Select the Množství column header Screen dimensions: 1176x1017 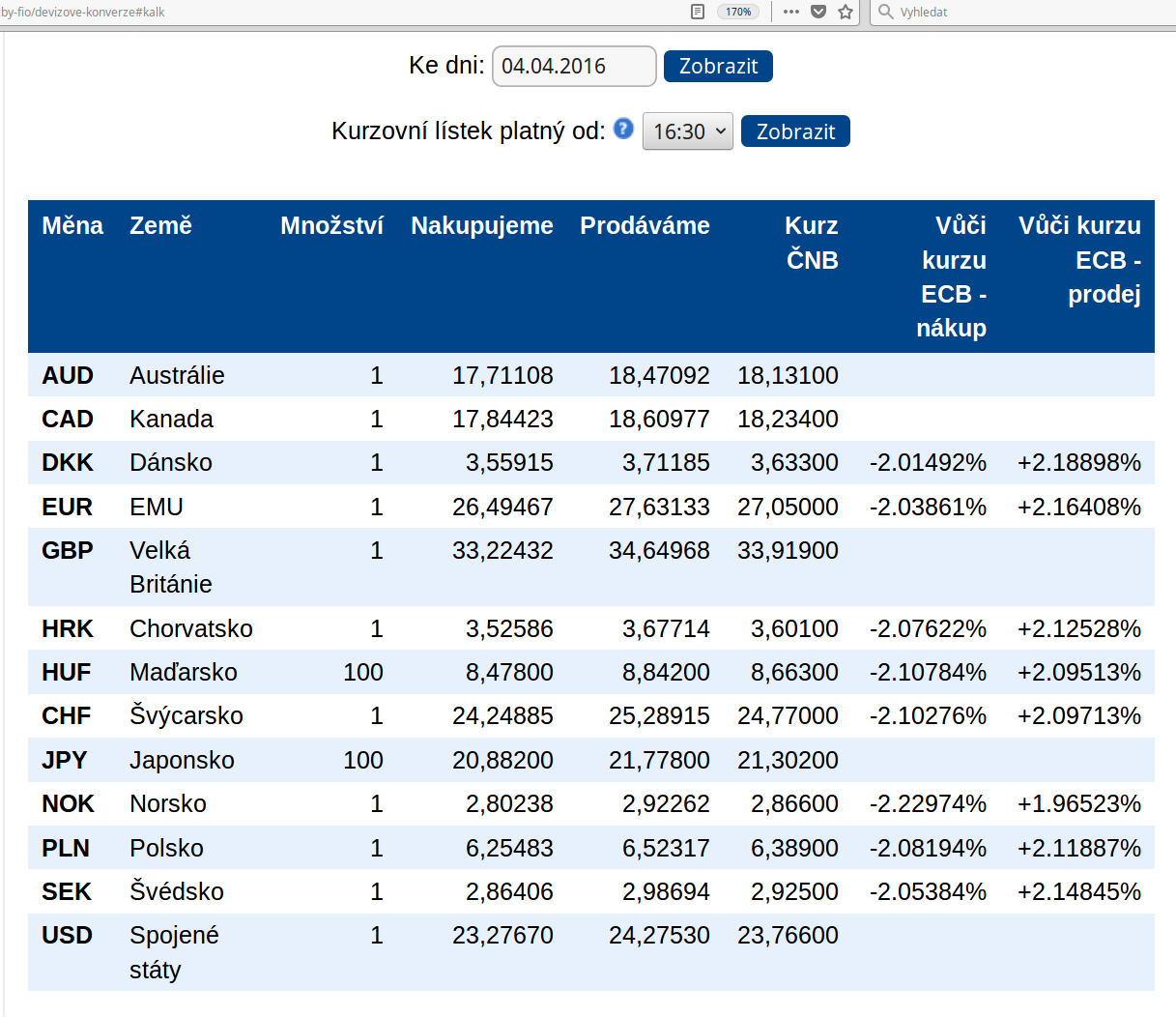[331, 225]
